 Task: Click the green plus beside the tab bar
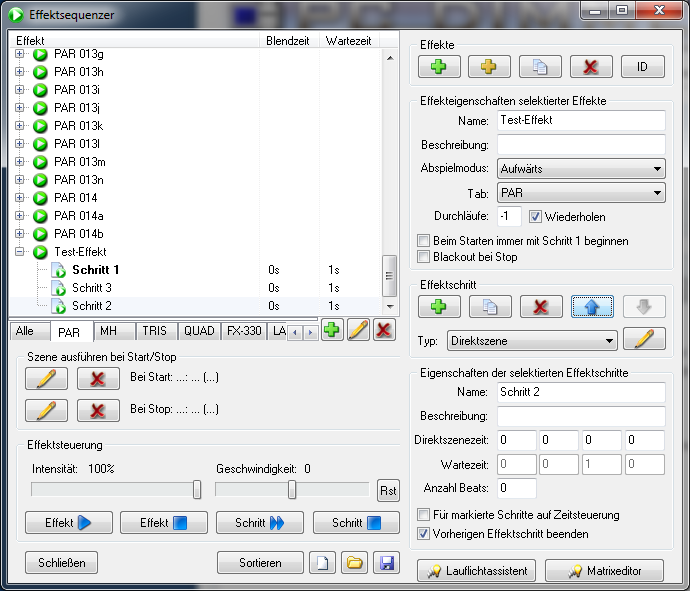(332, 331)
